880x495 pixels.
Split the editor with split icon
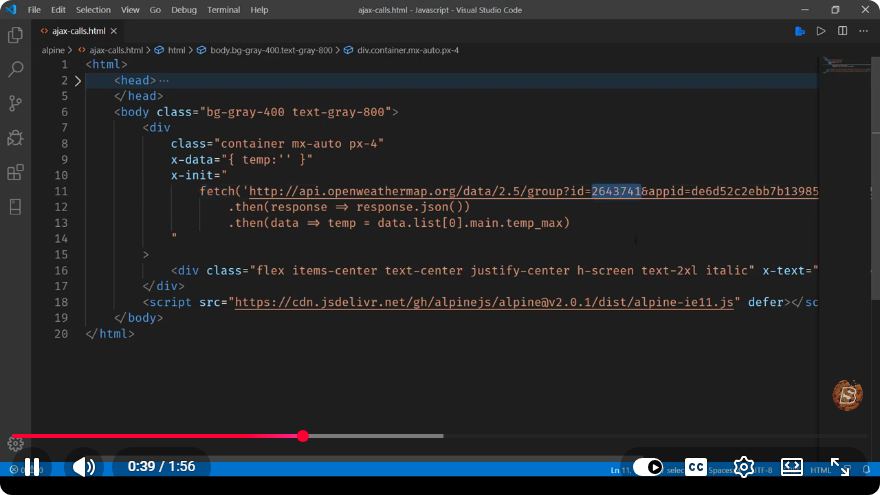(842, 31)
